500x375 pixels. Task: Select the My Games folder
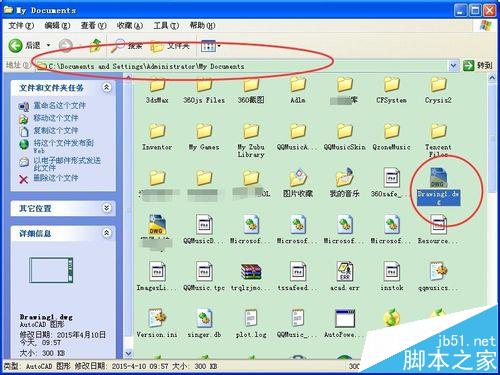[x=204, y=137]
